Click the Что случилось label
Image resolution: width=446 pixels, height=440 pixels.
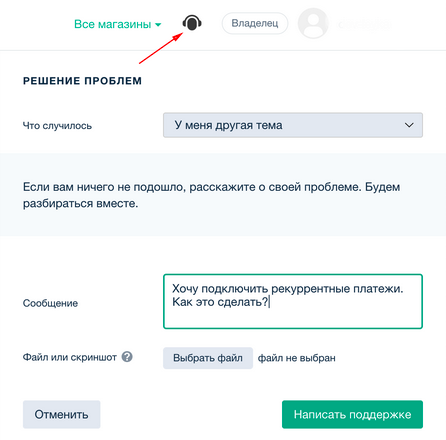click(x=57, y=126)
